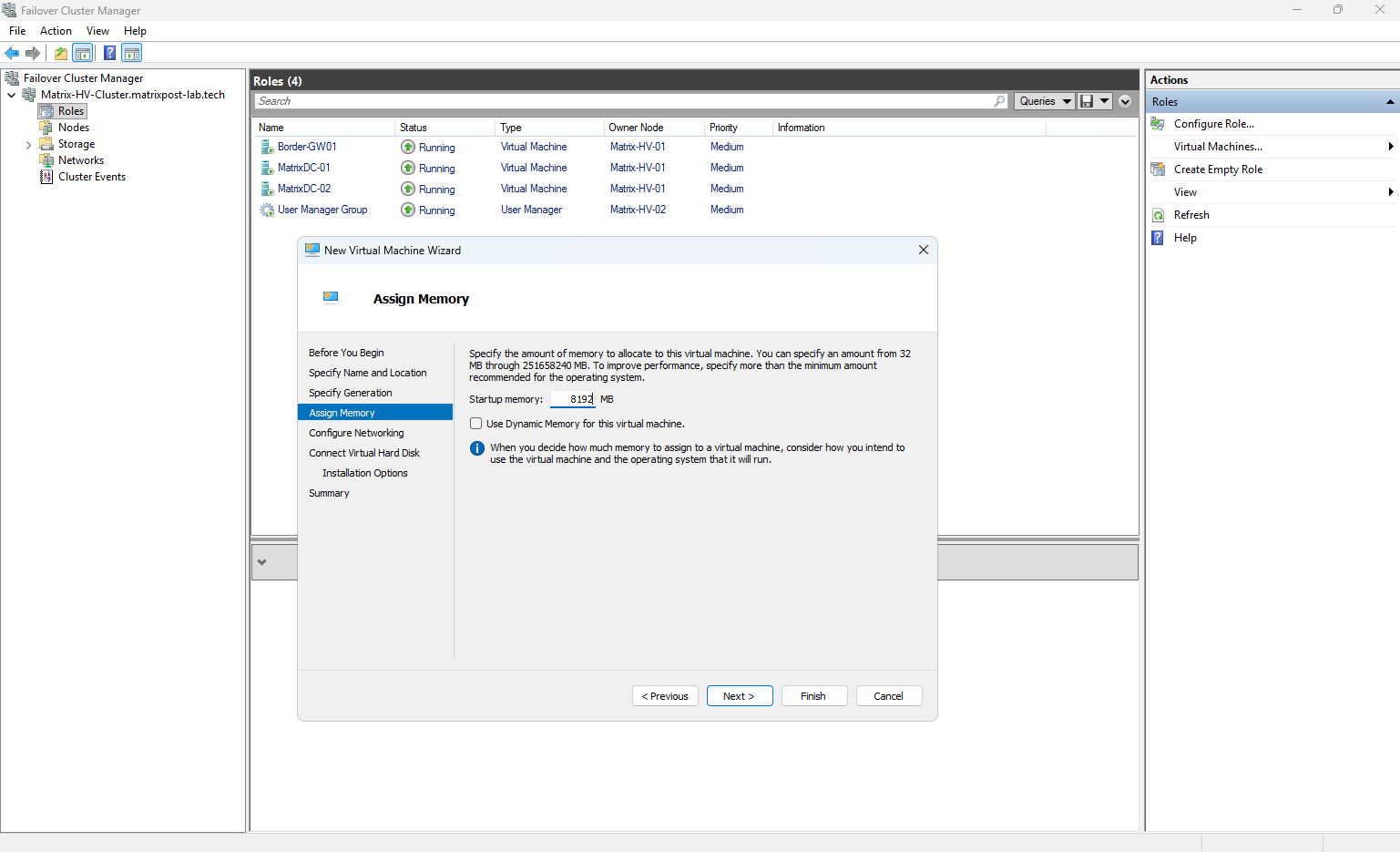Click the Previous button in the wizard
This screenshot has height=852, width=1400.
tap(666, 696)
